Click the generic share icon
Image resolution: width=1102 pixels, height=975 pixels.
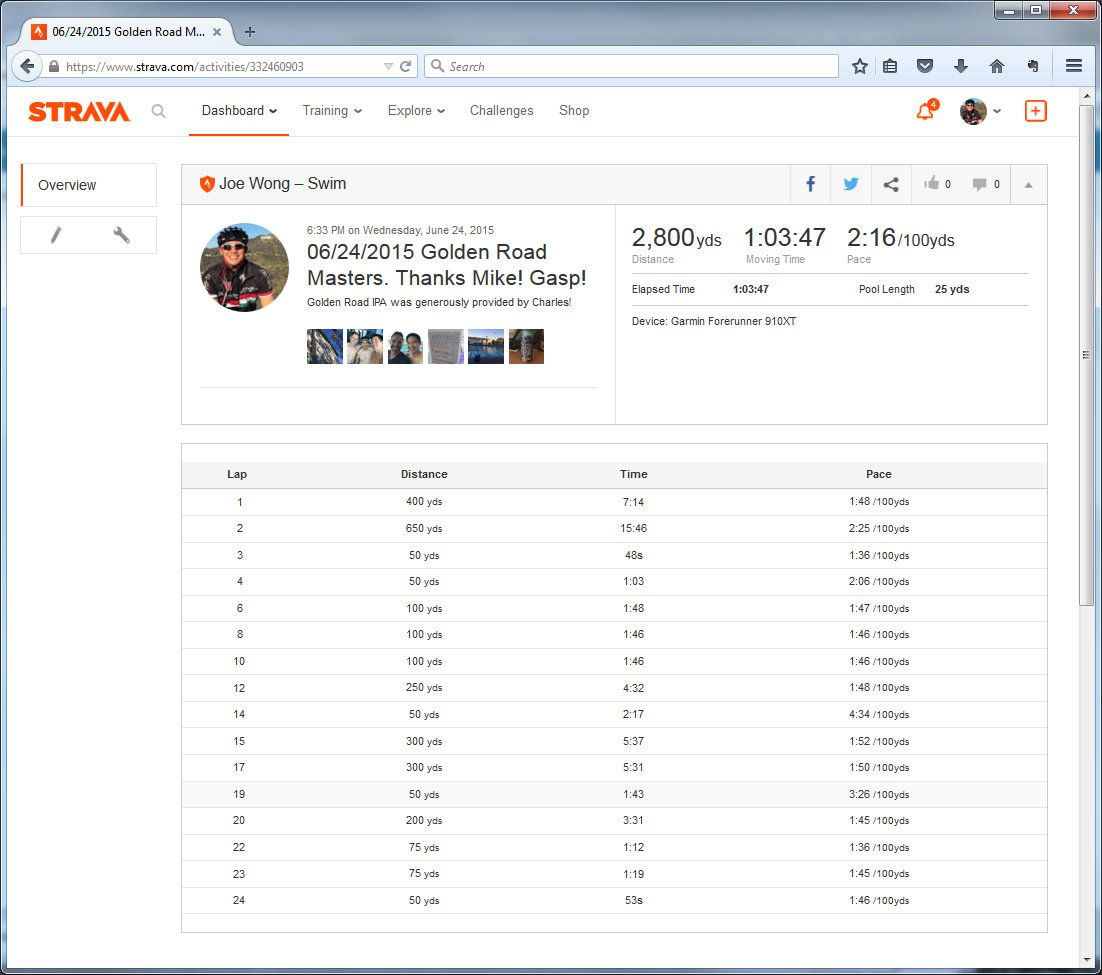coord(891,184)
